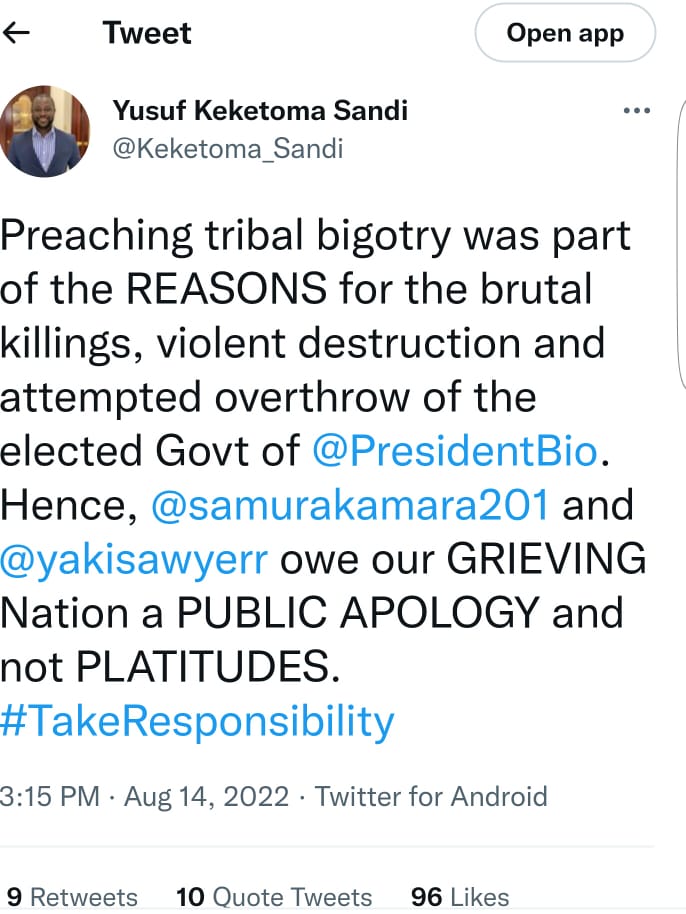Open the @Keketoma_Sandi handle
The height and width of the screenshot is (914, 686).
coord(228,149)
